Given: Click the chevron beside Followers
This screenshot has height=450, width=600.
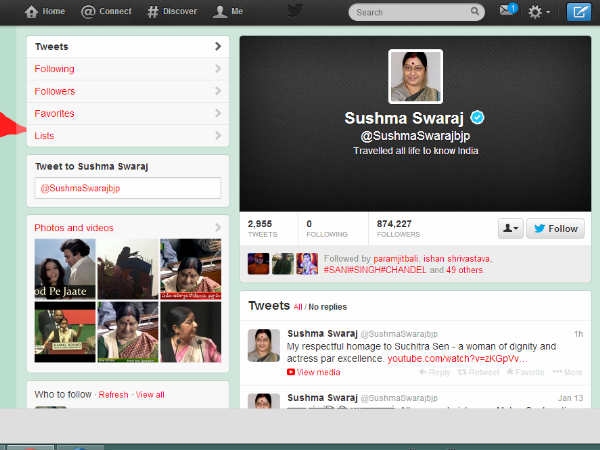Looking at the screenshot, I should coord(218,91).
